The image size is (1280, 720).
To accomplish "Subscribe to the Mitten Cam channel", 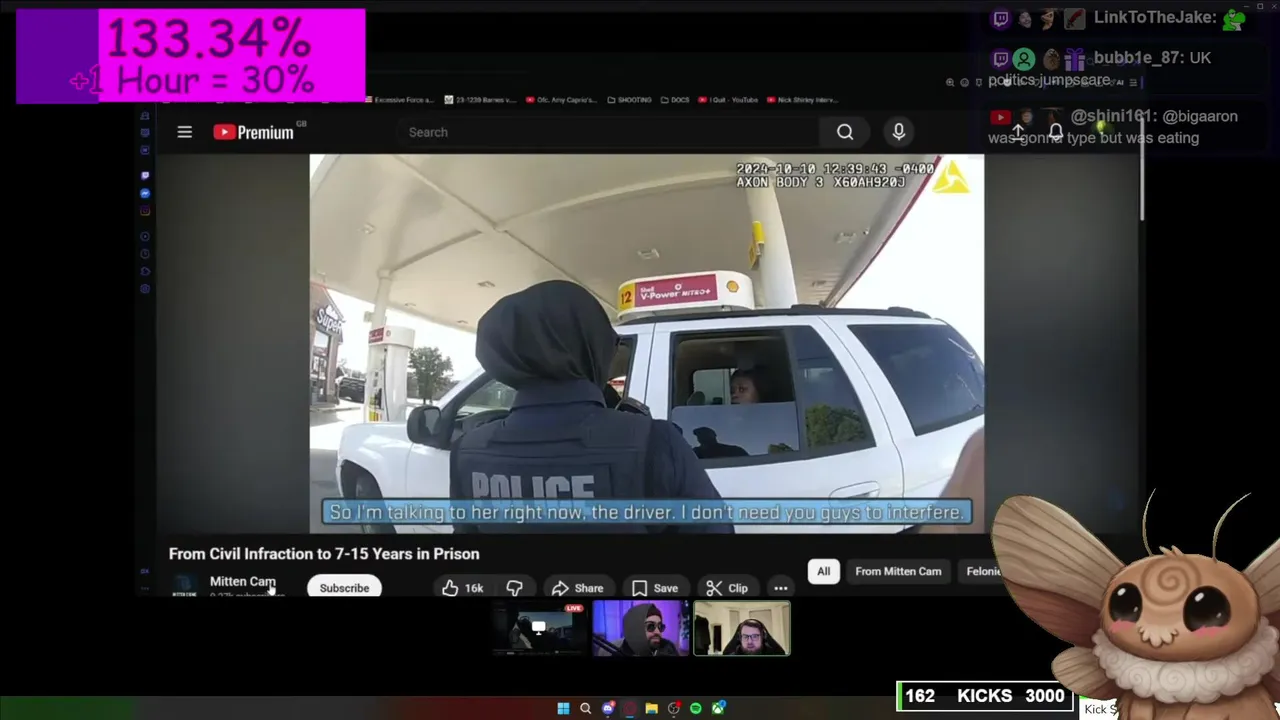I will tap(344, 588).
